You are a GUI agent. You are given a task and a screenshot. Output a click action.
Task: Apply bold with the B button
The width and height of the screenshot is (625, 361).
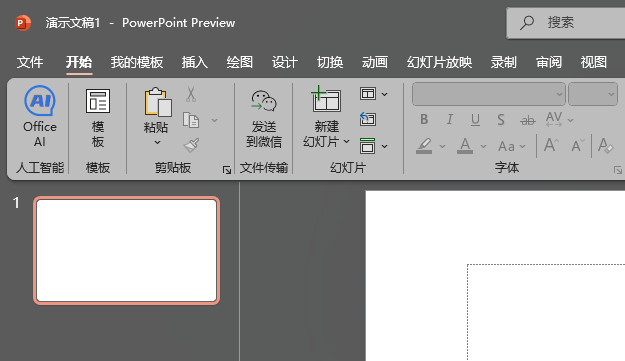pyautogui.click(x=424, y=120)
